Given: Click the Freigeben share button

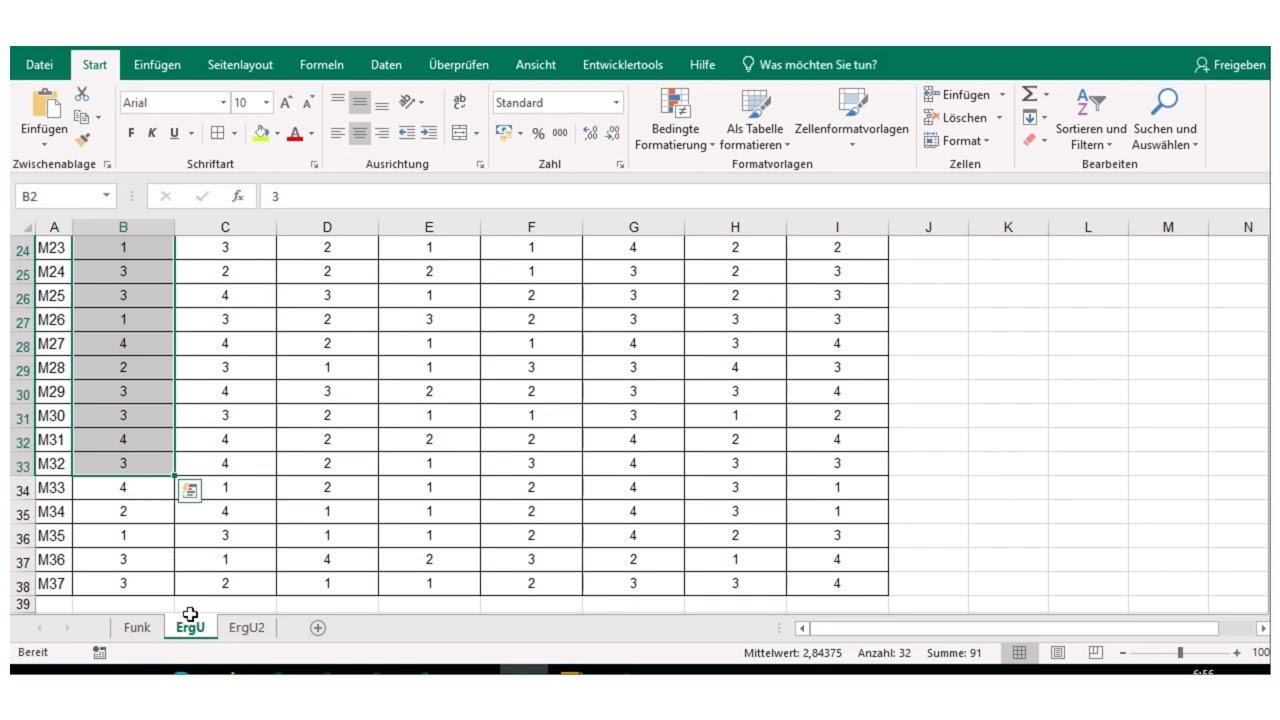Looking at the screenshot, I should 1230,65.
